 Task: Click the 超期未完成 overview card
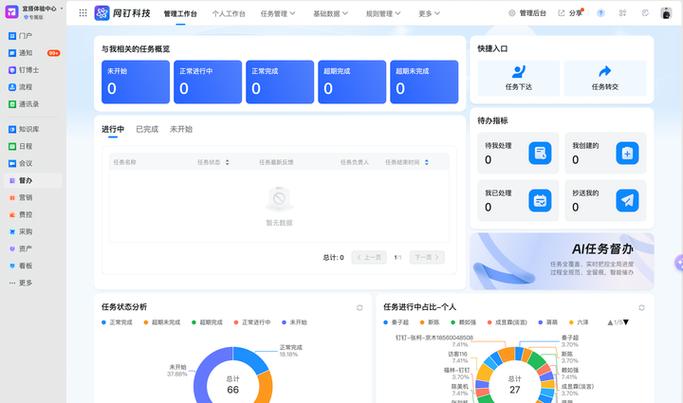pos(424,82)
